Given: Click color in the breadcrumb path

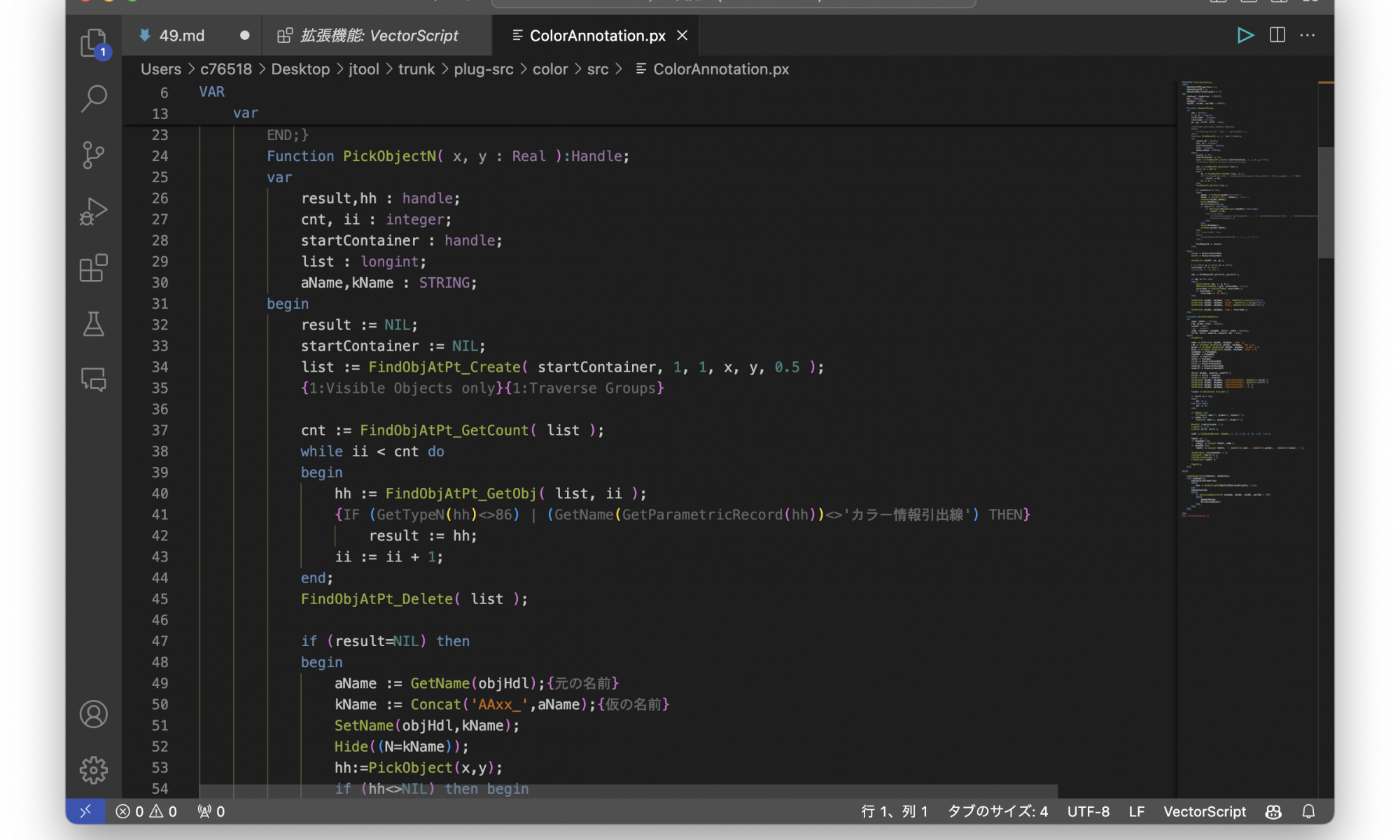Looking at the screenshot, I should (550, 69).
